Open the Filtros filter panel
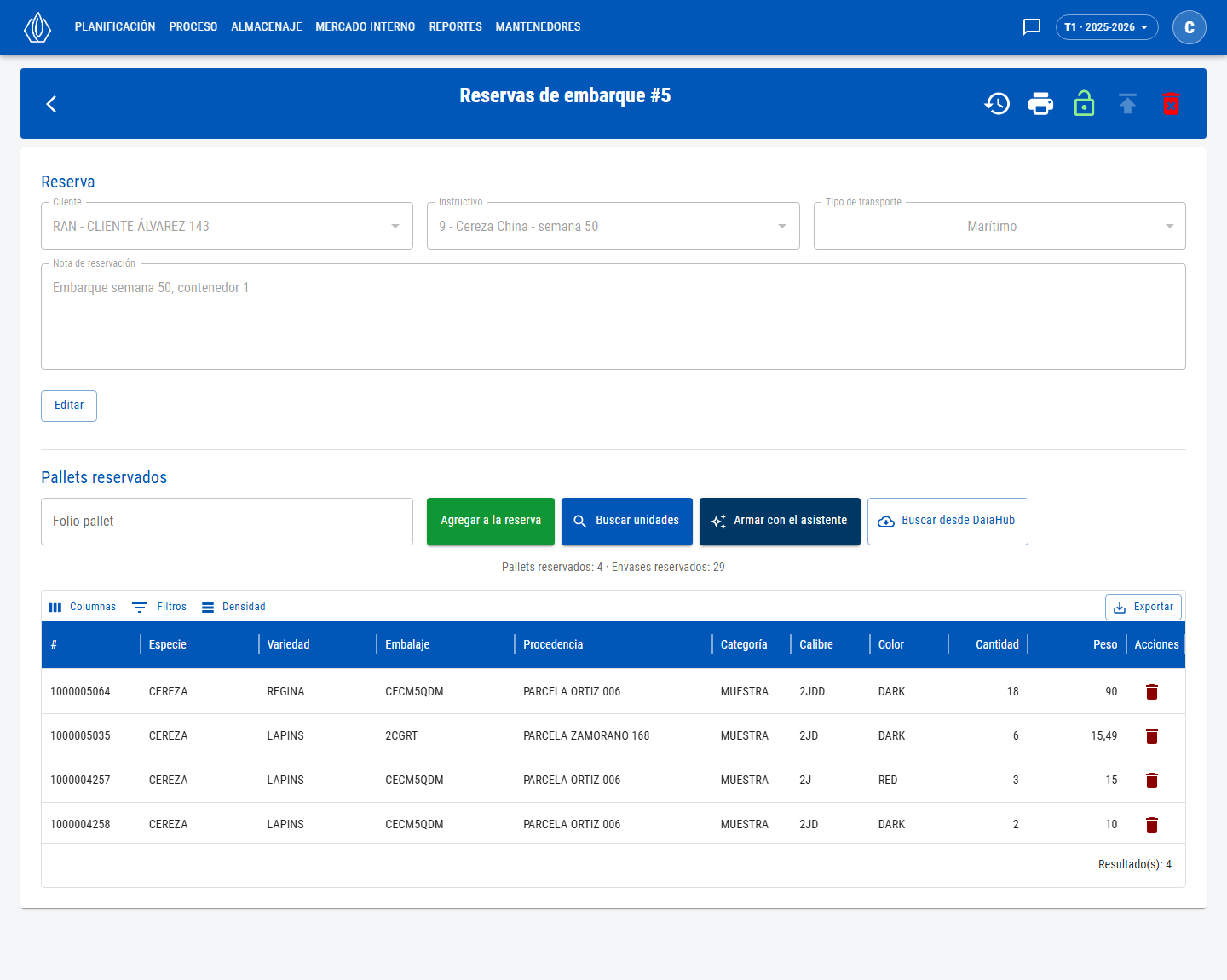This screenshot has height=980, width=1227. 159,607
